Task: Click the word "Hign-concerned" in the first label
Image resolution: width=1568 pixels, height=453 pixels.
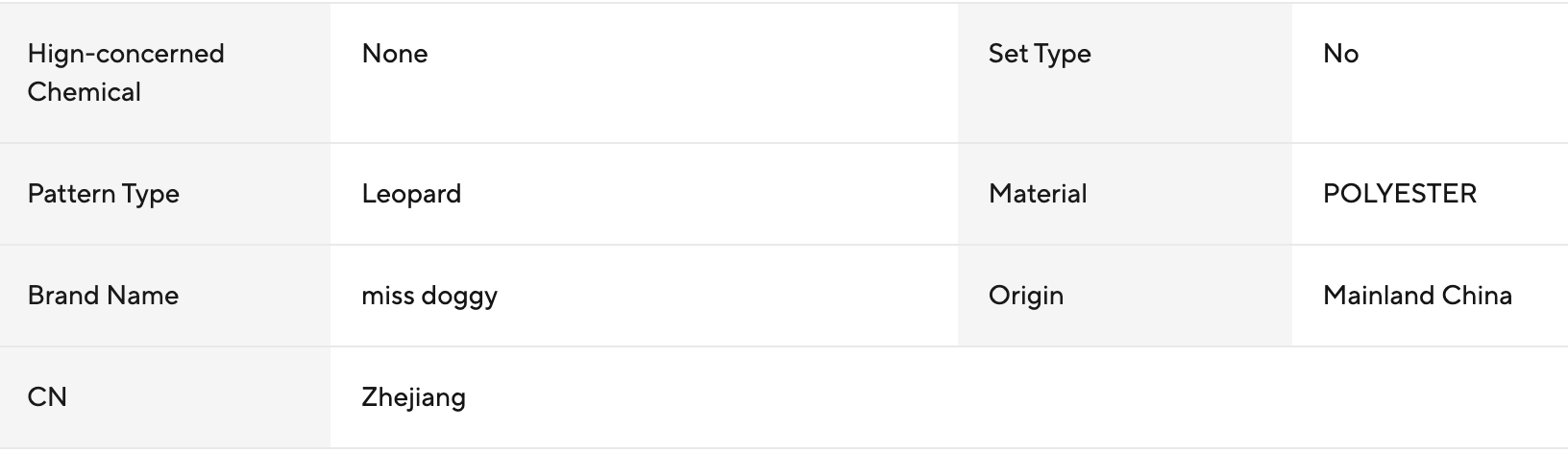Action: [x=126, y=54]
